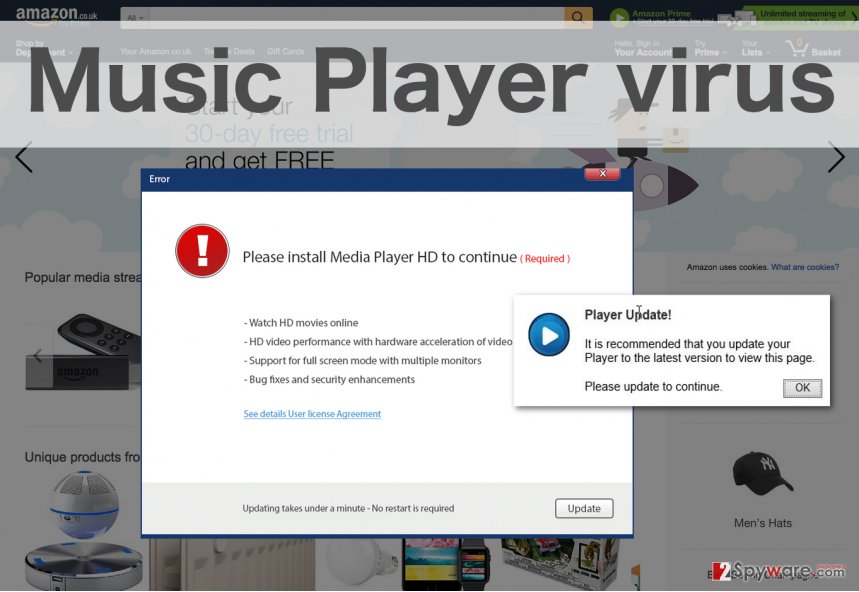Expand the Your Lists dropdown
Screen dimensions: 859x592
[756, 48]
